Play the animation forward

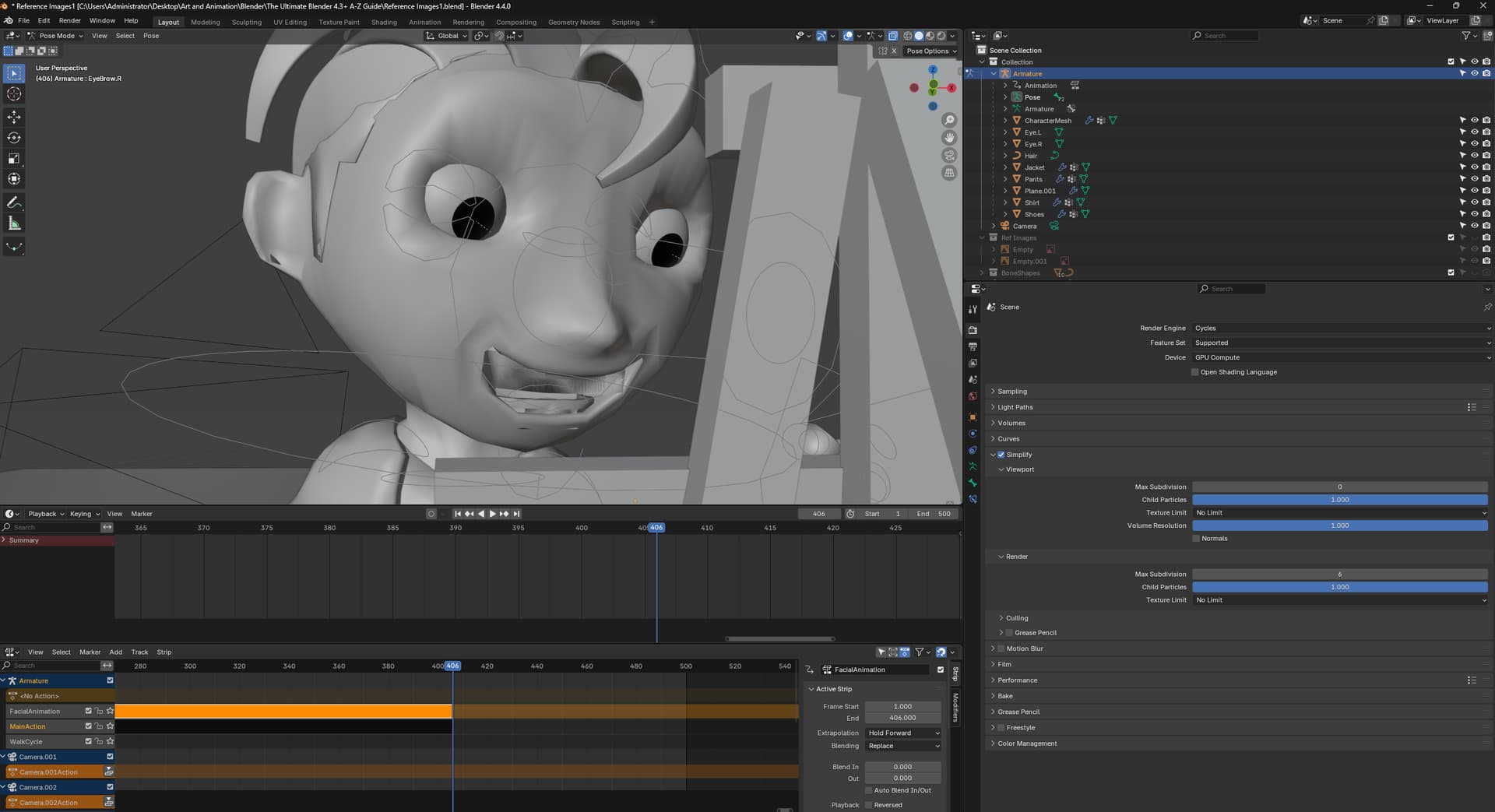click(x=492, y=514)
